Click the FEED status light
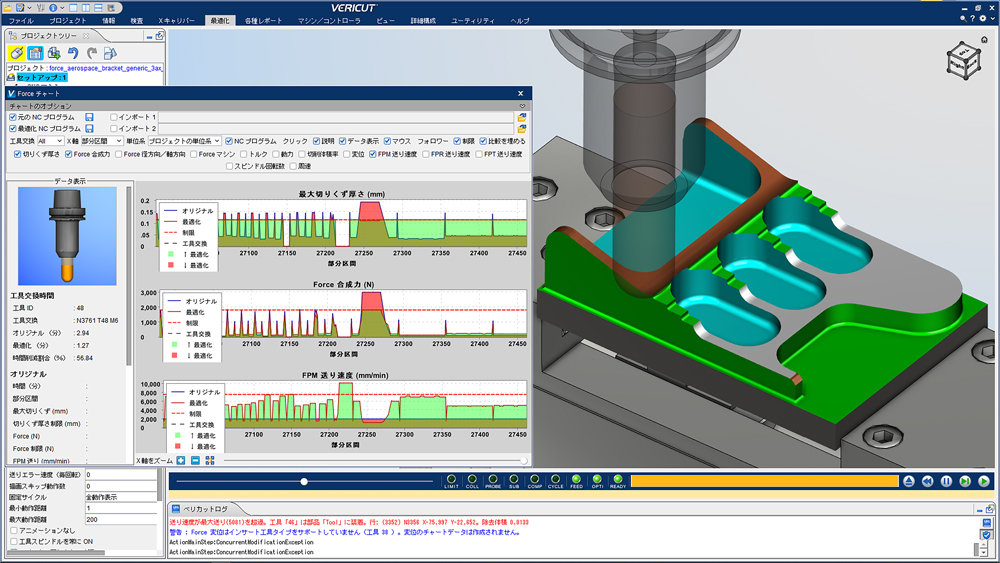 pyautogui.click(x=576, y=479)
